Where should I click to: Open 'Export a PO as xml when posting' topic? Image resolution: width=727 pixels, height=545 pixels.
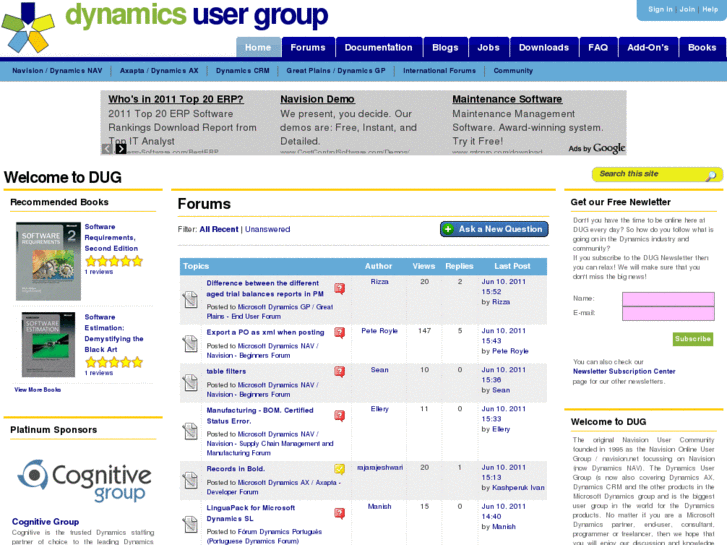[265, 332]
